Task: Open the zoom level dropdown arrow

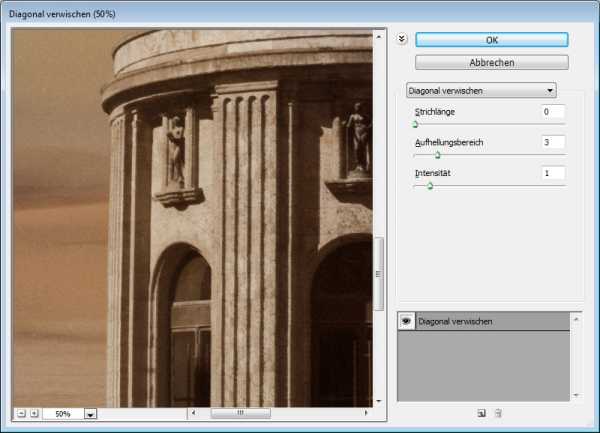Action: [x=90, y=413]
